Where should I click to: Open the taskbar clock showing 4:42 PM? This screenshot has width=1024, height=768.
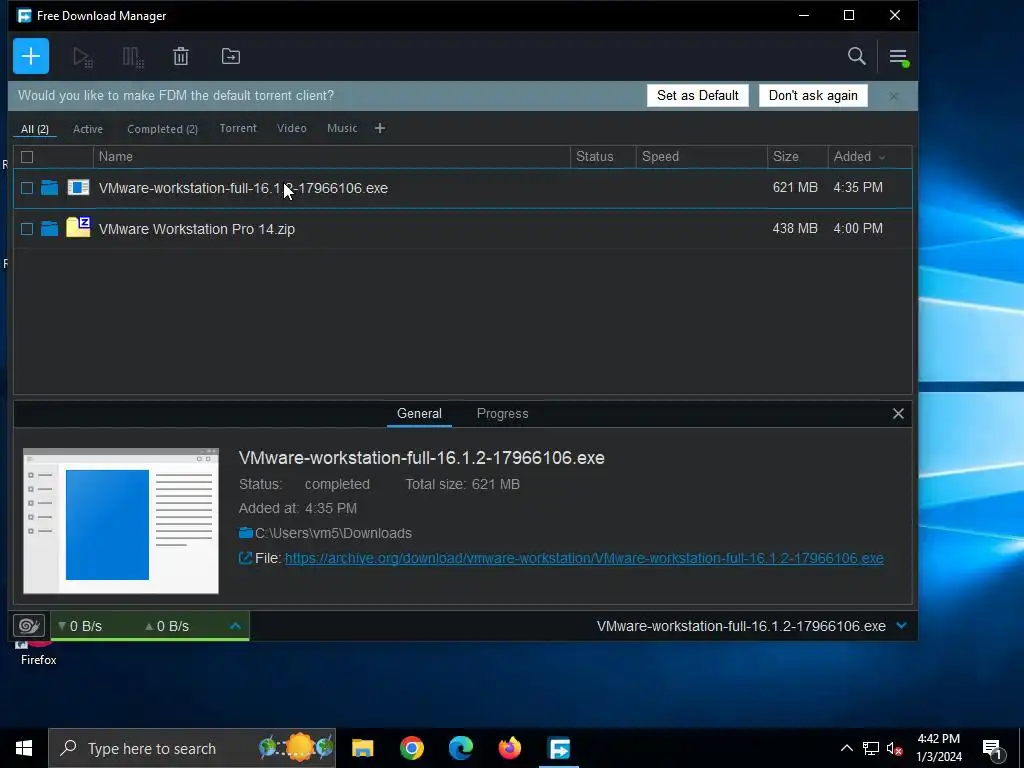coord(938,748)
